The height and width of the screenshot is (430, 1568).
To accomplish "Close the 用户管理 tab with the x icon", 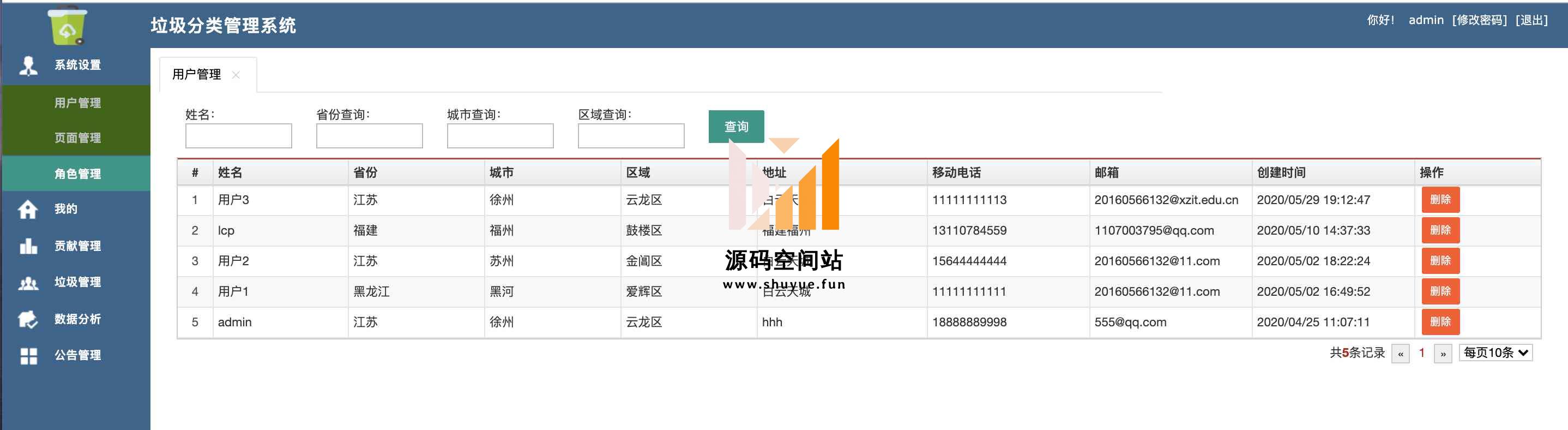I will click(x=236, y=74).
